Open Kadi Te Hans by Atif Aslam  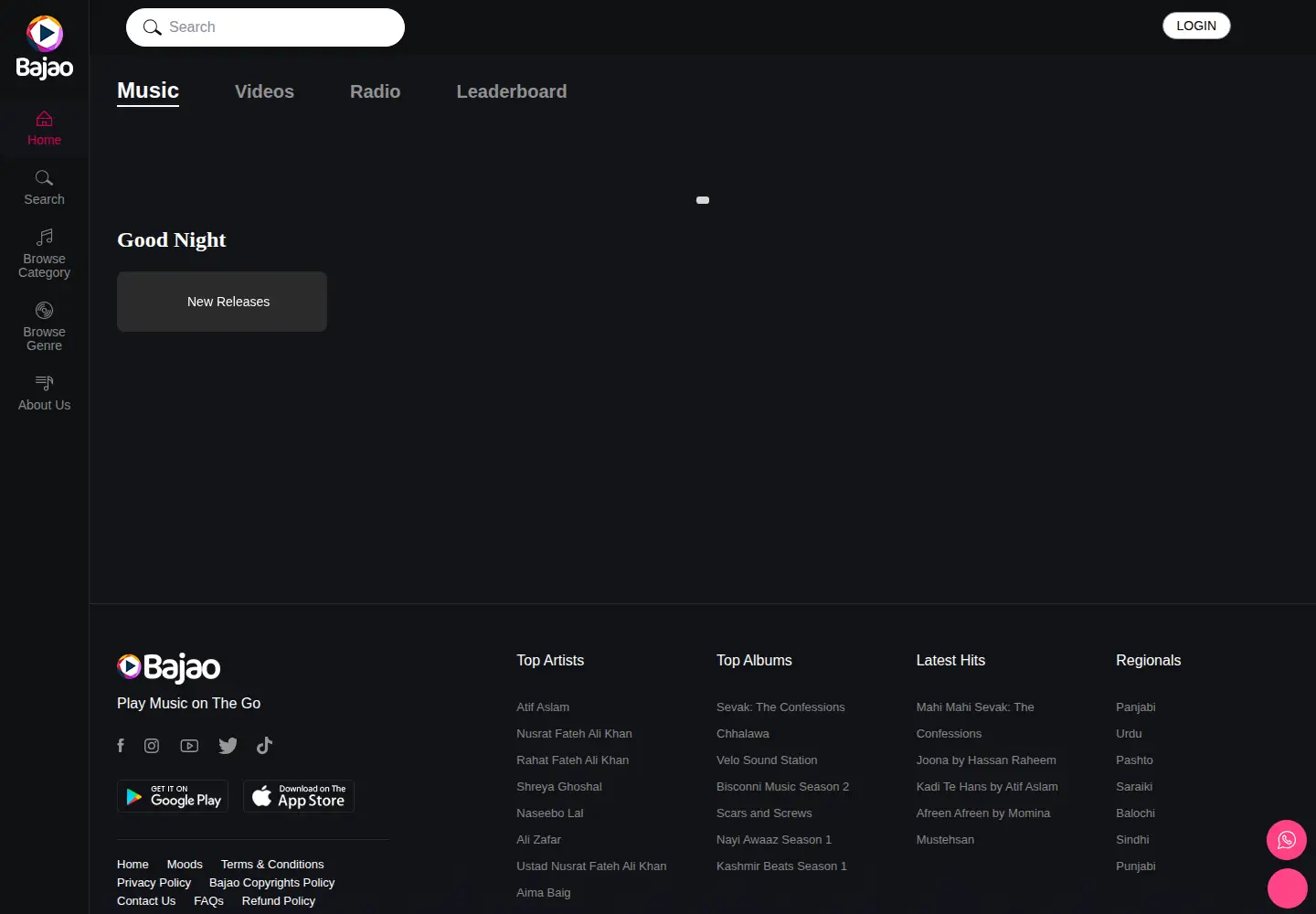(987, 787)
